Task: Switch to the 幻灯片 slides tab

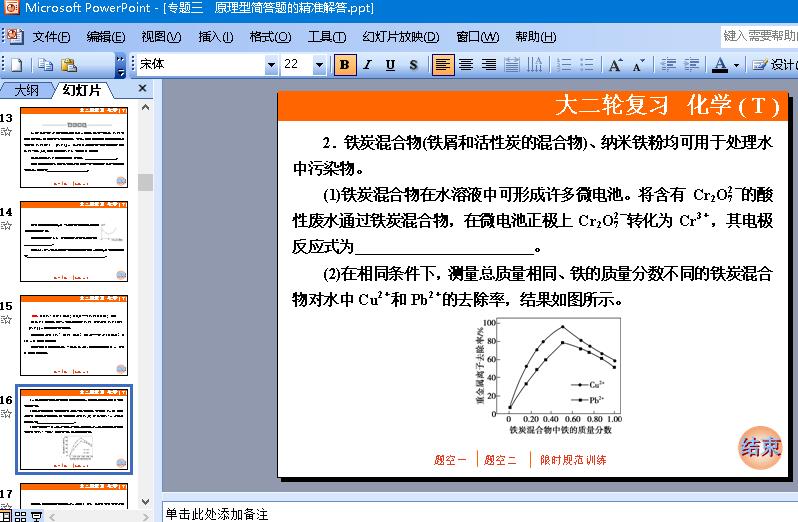Action: pos(82,90)
